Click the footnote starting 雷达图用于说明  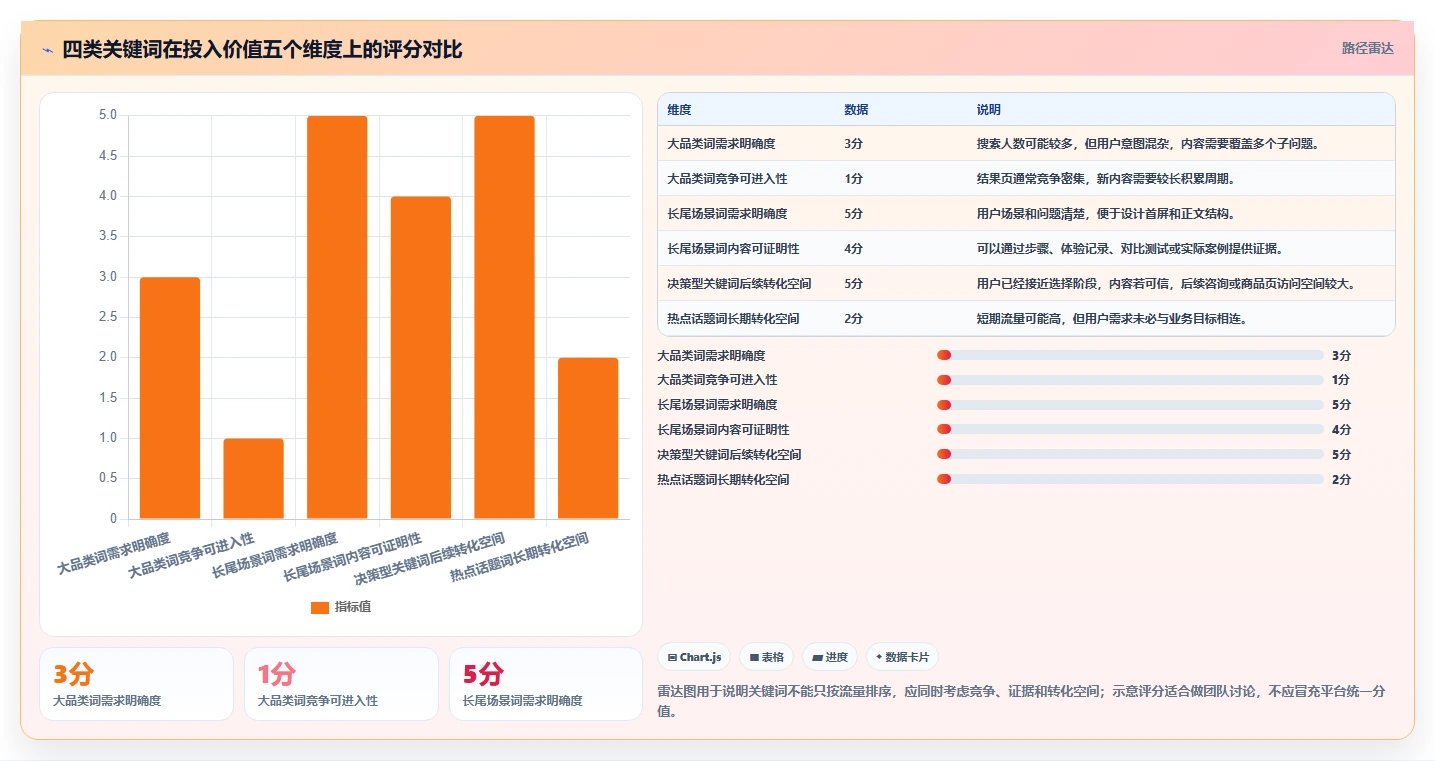1021,701
